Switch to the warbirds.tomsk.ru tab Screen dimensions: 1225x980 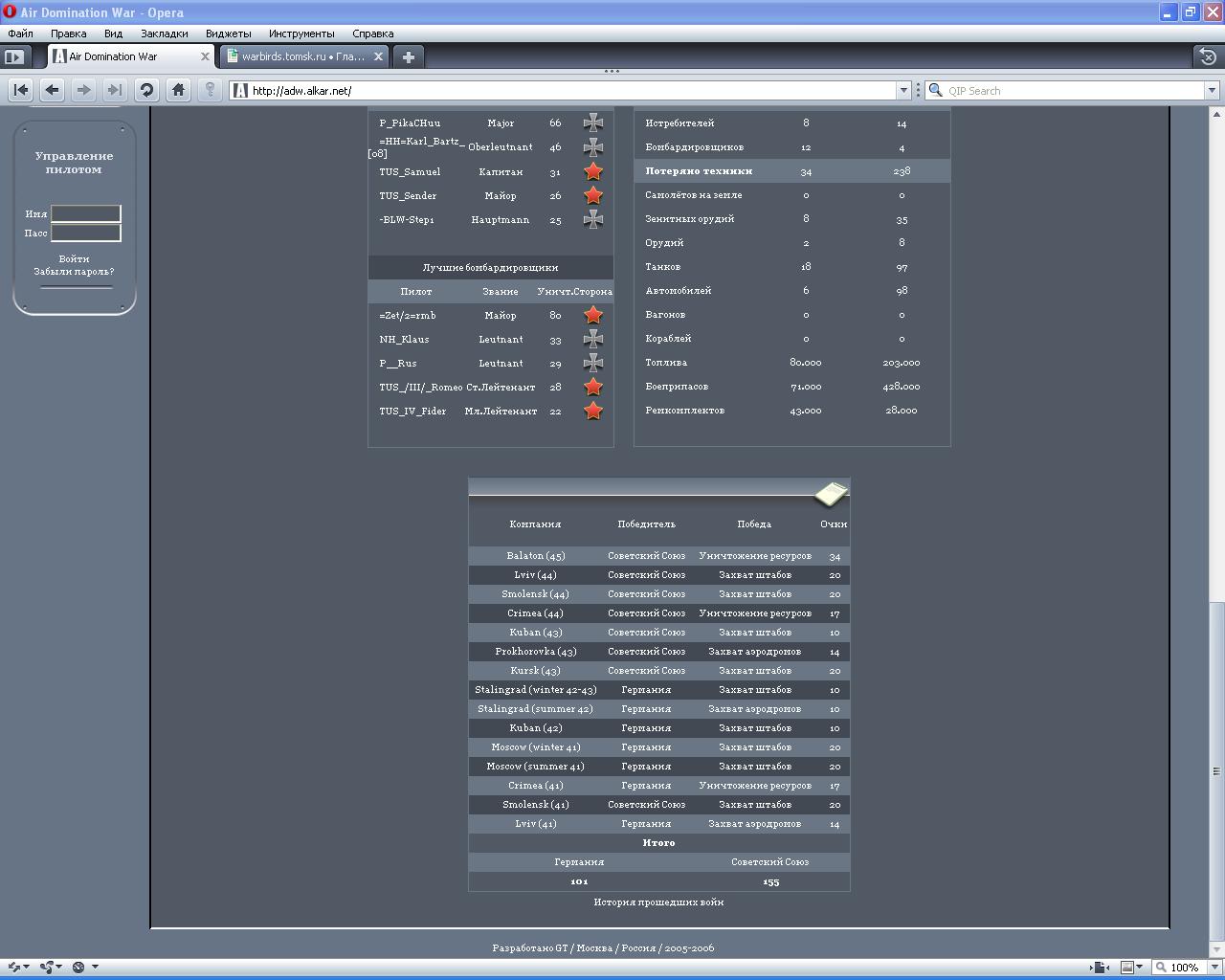pyautogui.click(x=301, y=56)
